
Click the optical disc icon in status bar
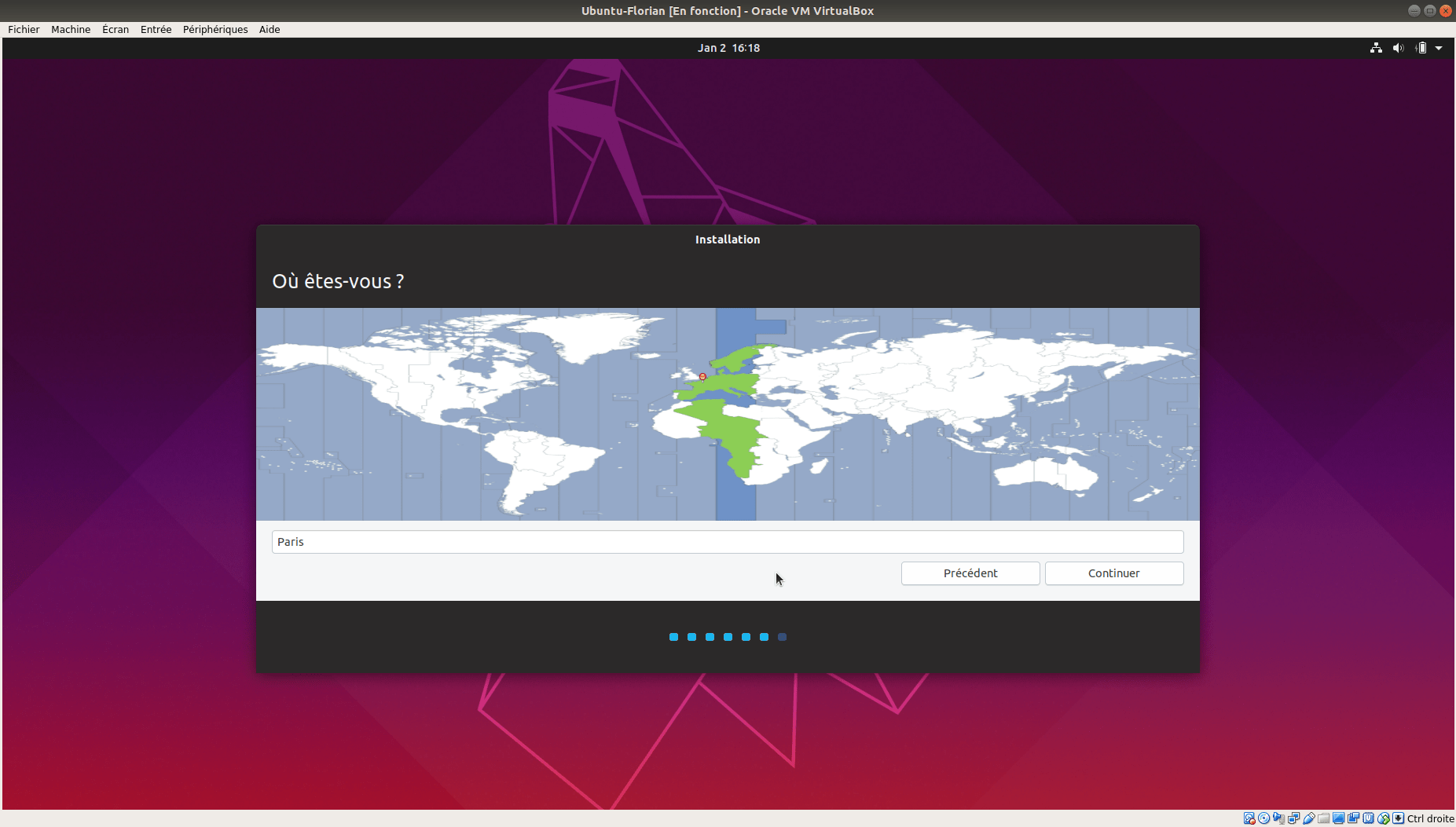(1264, 818)
